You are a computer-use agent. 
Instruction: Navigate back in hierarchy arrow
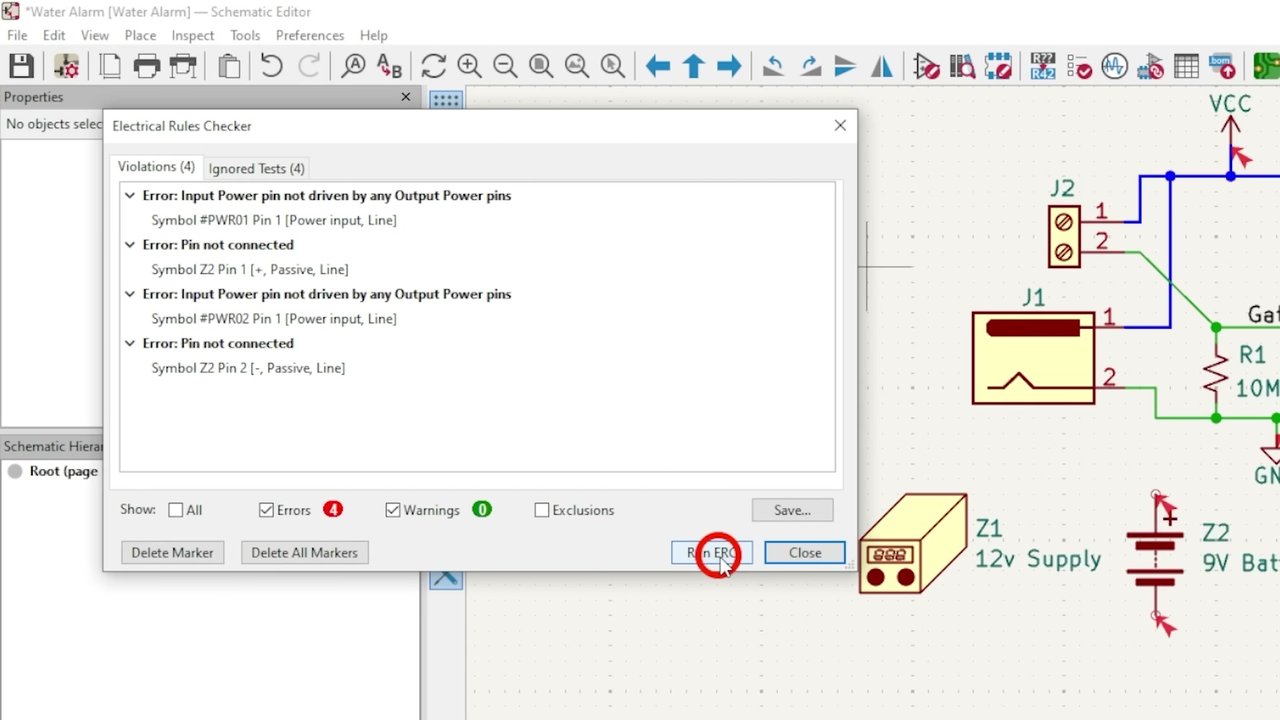[657, 66]
